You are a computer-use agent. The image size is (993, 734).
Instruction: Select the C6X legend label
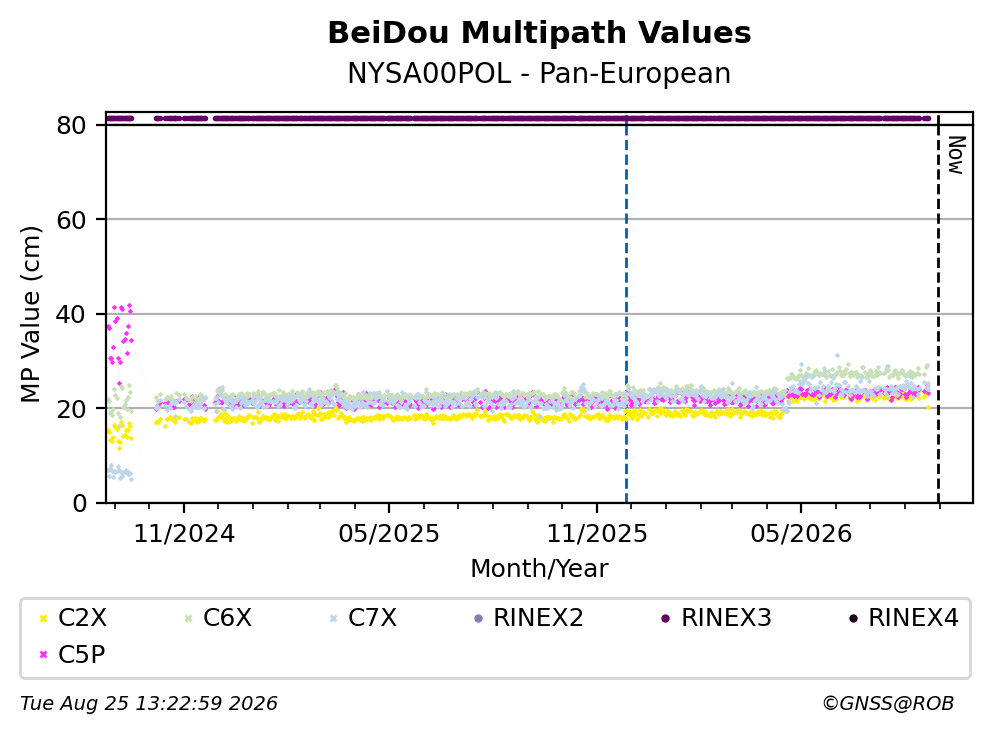(227, 618)
